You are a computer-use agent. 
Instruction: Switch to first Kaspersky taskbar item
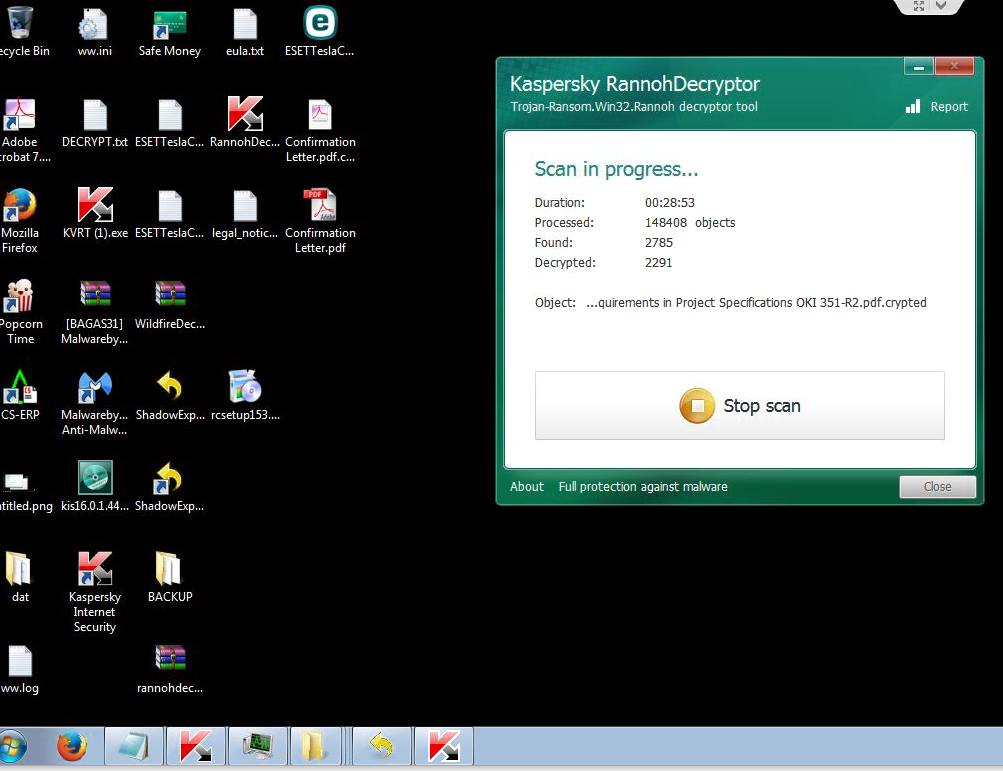(196, 746)
